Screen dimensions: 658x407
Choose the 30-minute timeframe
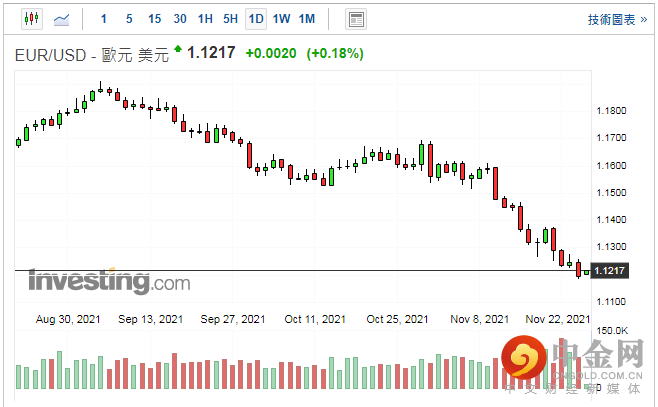[x=180, y=19]
